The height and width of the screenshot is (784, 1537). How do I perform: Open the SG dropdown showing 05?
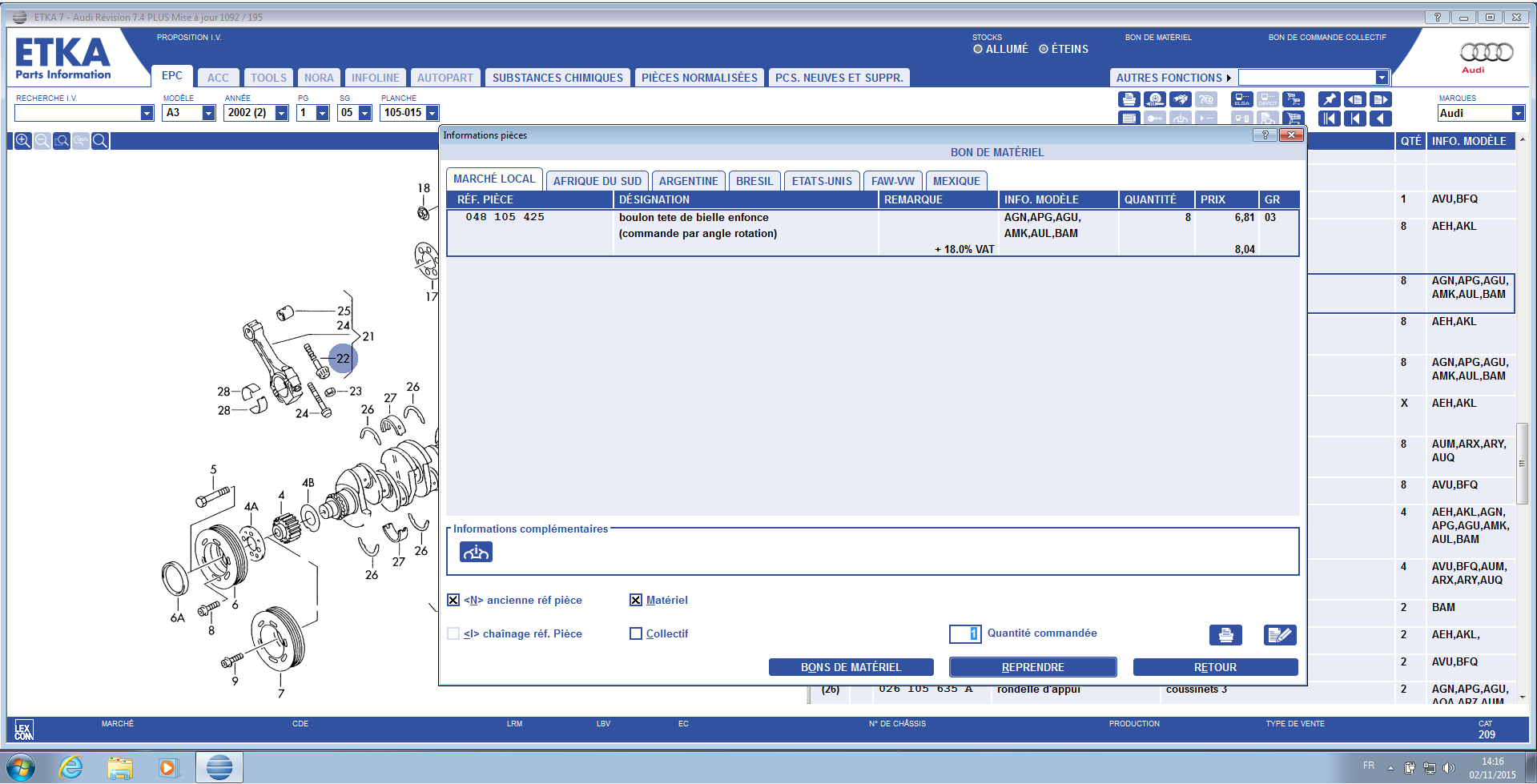point(364,113)
